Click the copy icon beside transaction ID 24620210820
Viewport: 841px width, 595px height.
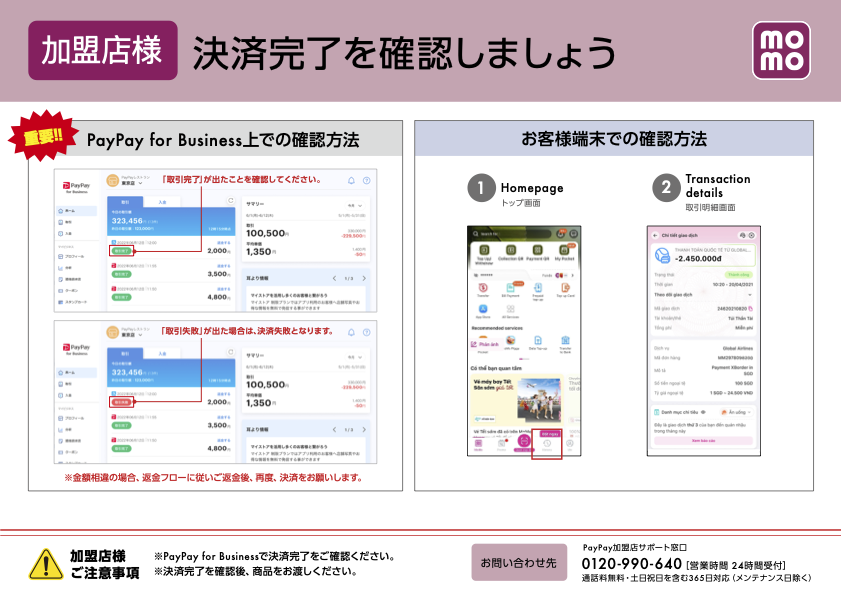pos(750,308)
